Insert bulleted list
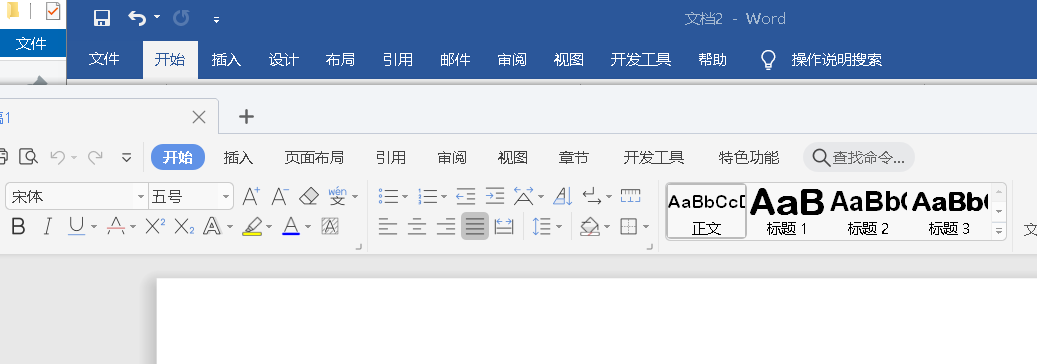 click(x=388, y=196)
